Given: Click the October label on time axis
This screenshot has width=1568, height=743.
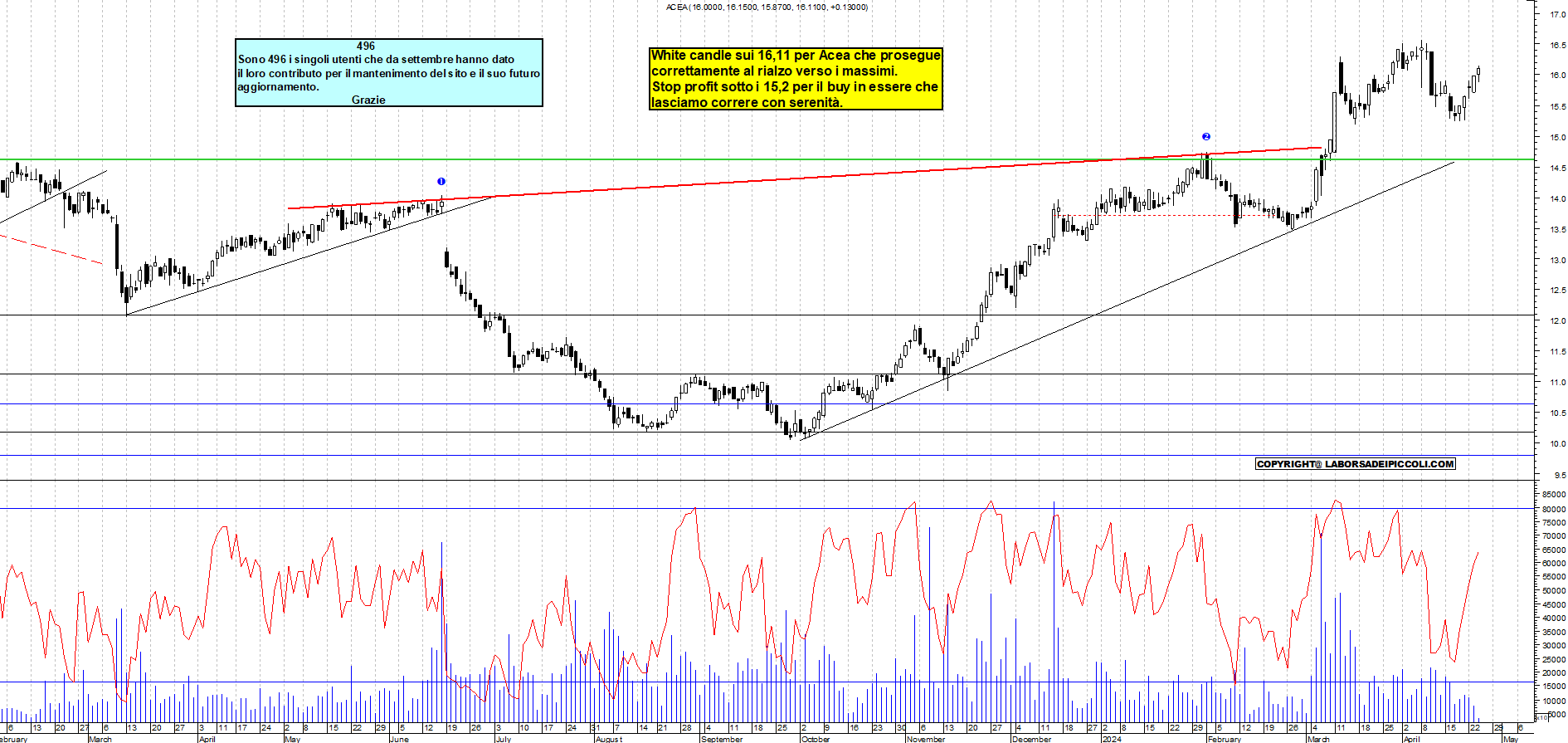Looking at the screenshot, I should coord(816,739).
